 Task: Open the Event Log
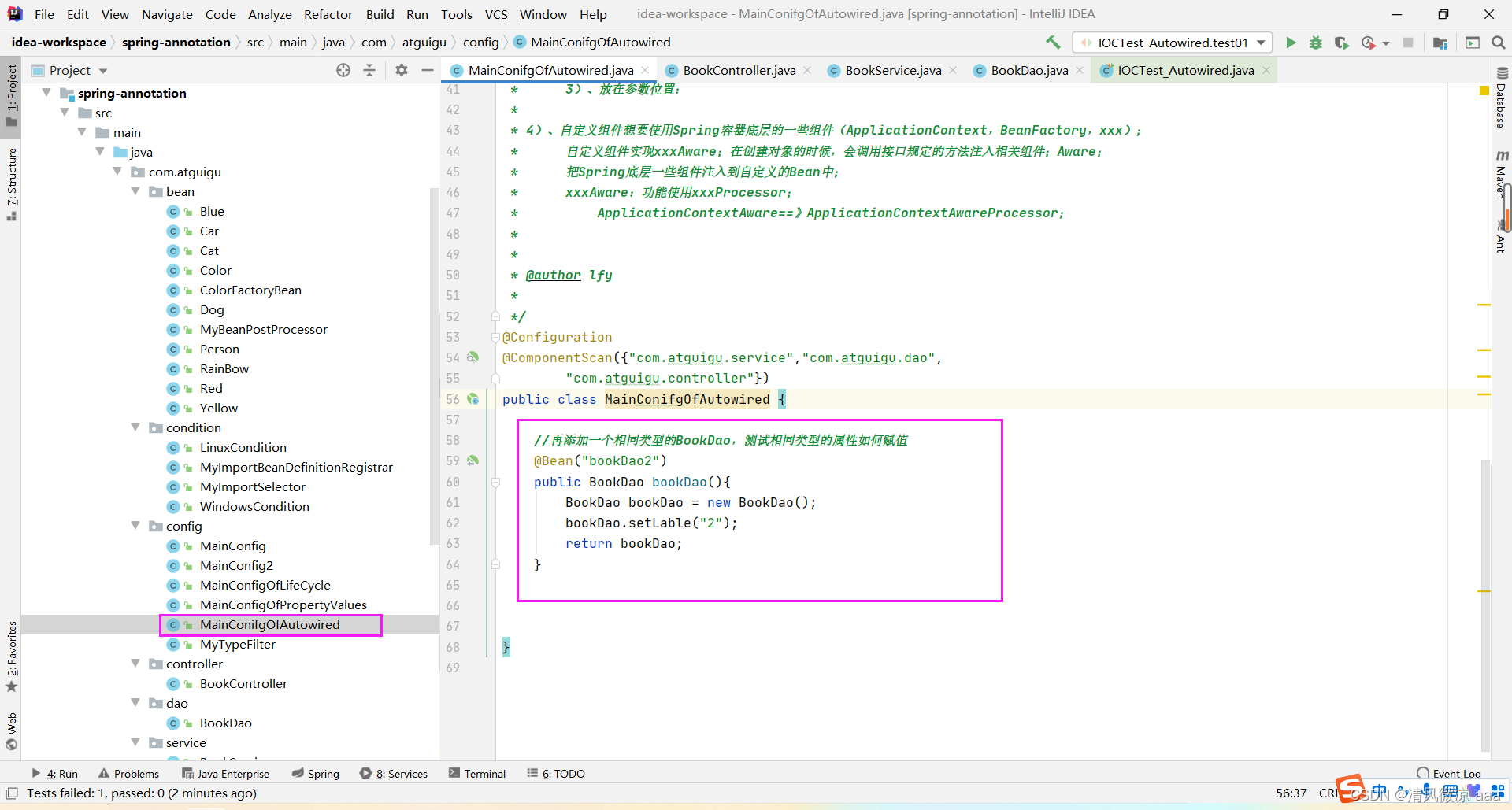tap(1449, 774)
